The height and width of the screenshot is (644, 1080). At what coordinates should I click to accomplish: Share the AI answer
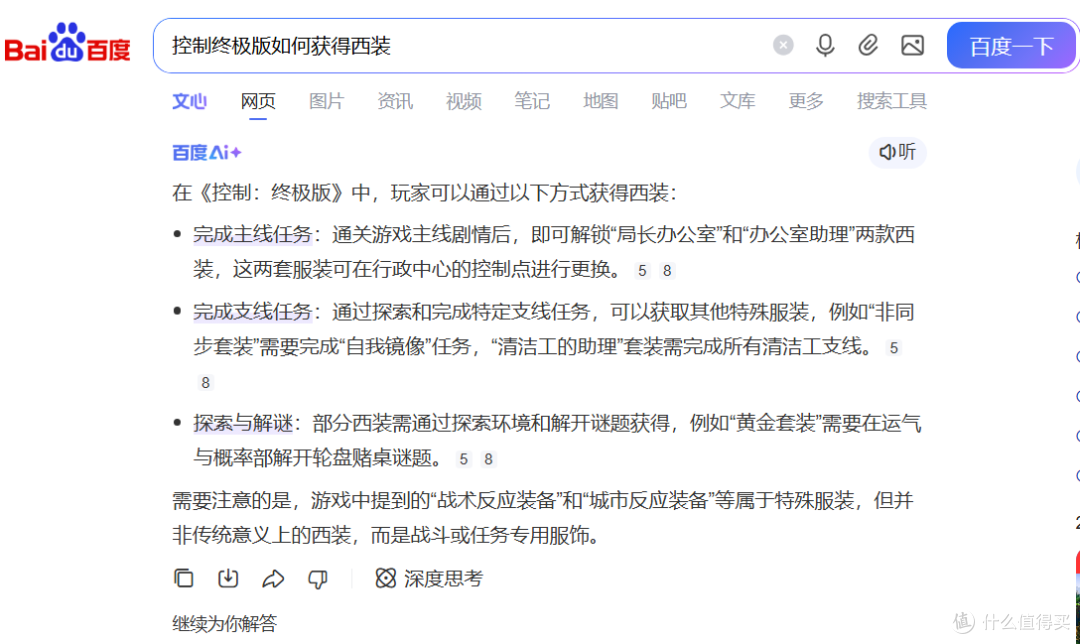pos(273,579)
